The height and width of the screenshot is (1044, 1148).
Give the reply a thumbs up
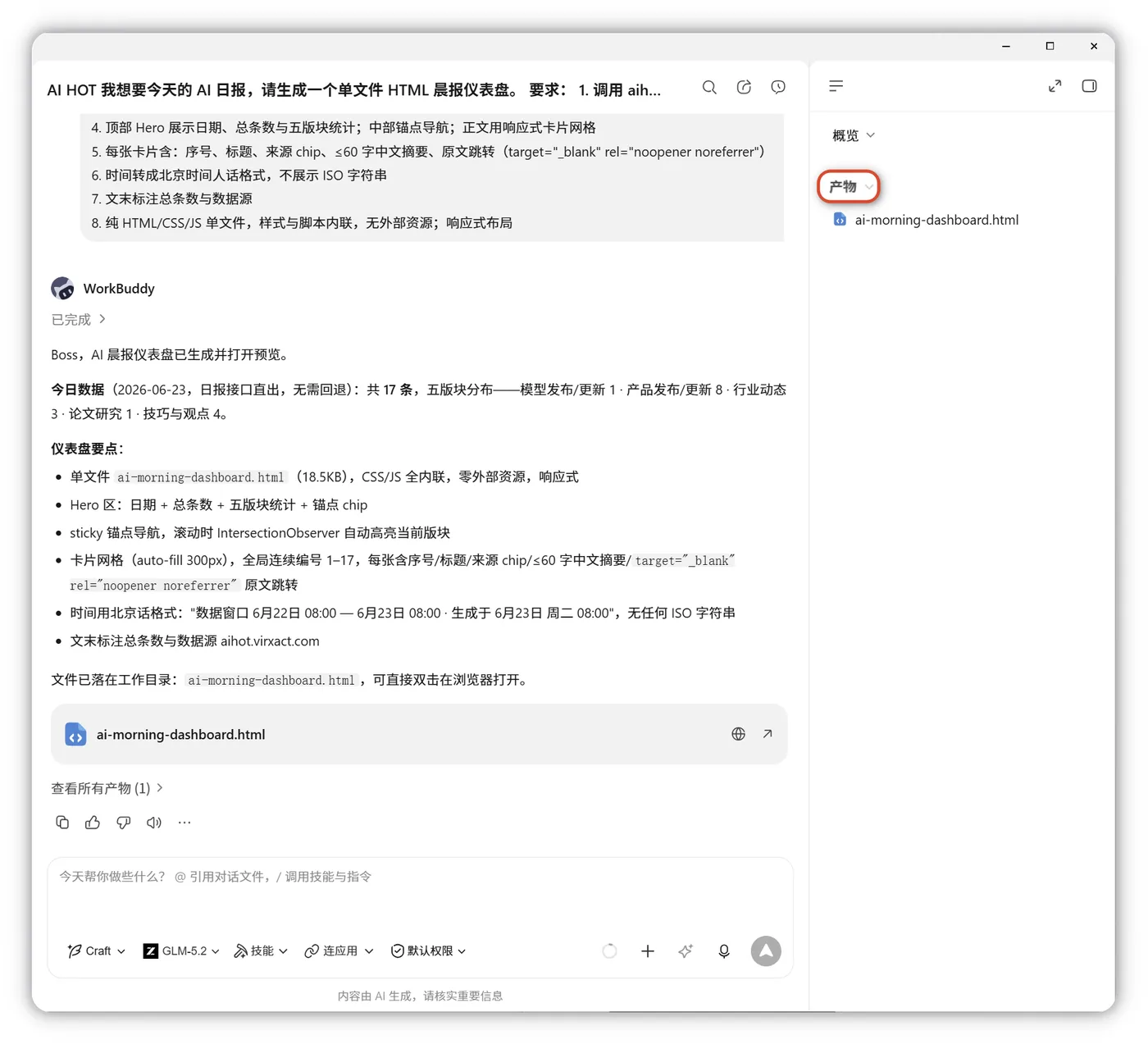pyautogui.click(x=93, y=823)
